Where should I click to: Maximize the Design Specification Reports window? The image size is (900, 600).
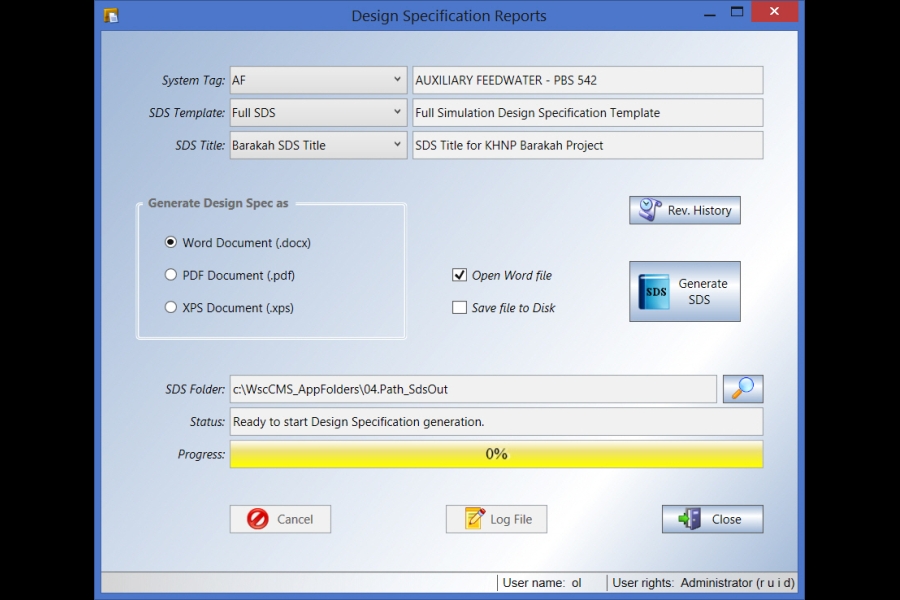(x=737, y=12)
